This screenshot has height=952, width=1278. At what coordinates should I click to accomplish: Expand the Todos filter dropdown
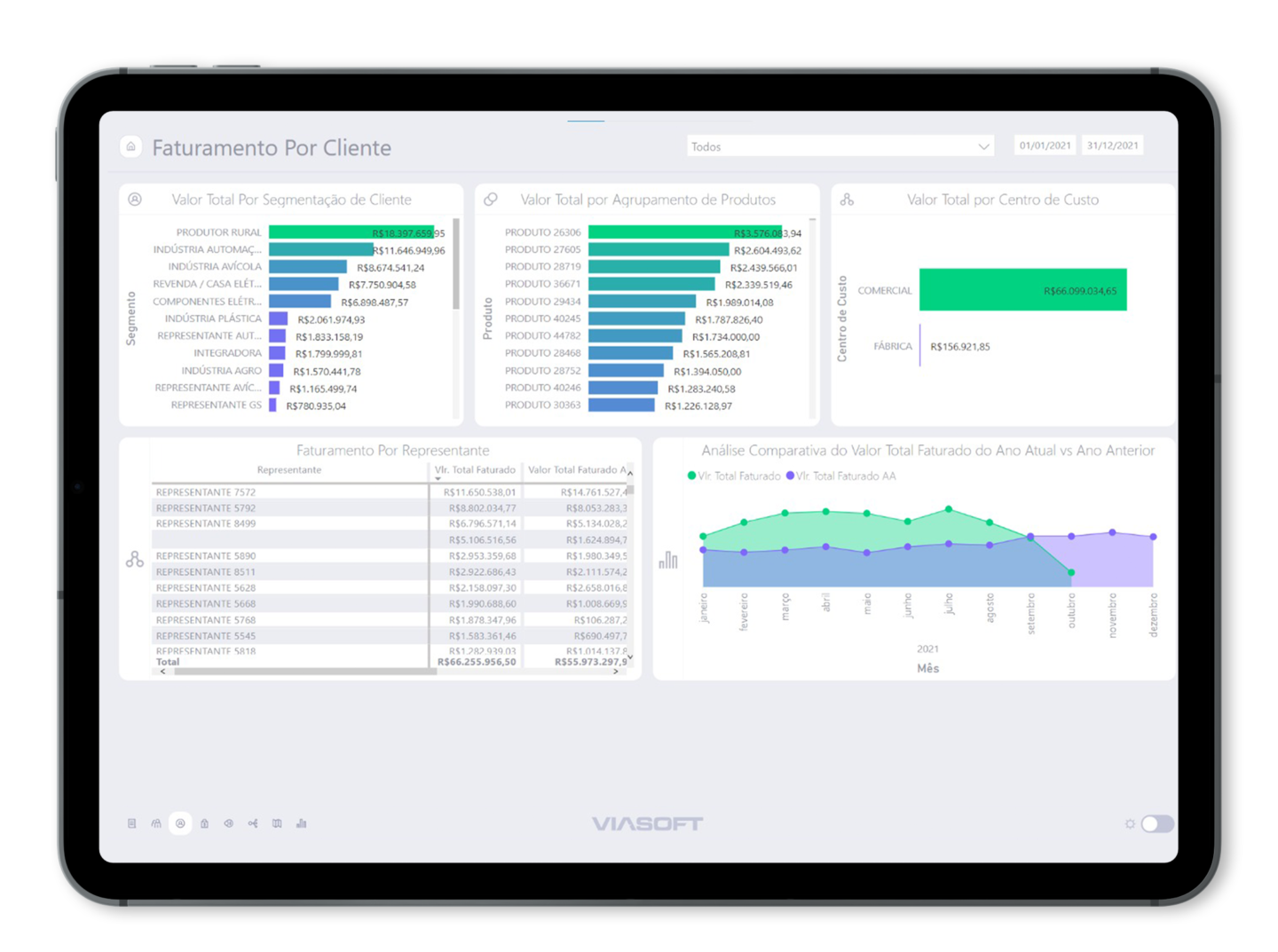click(x=983, y=146)
